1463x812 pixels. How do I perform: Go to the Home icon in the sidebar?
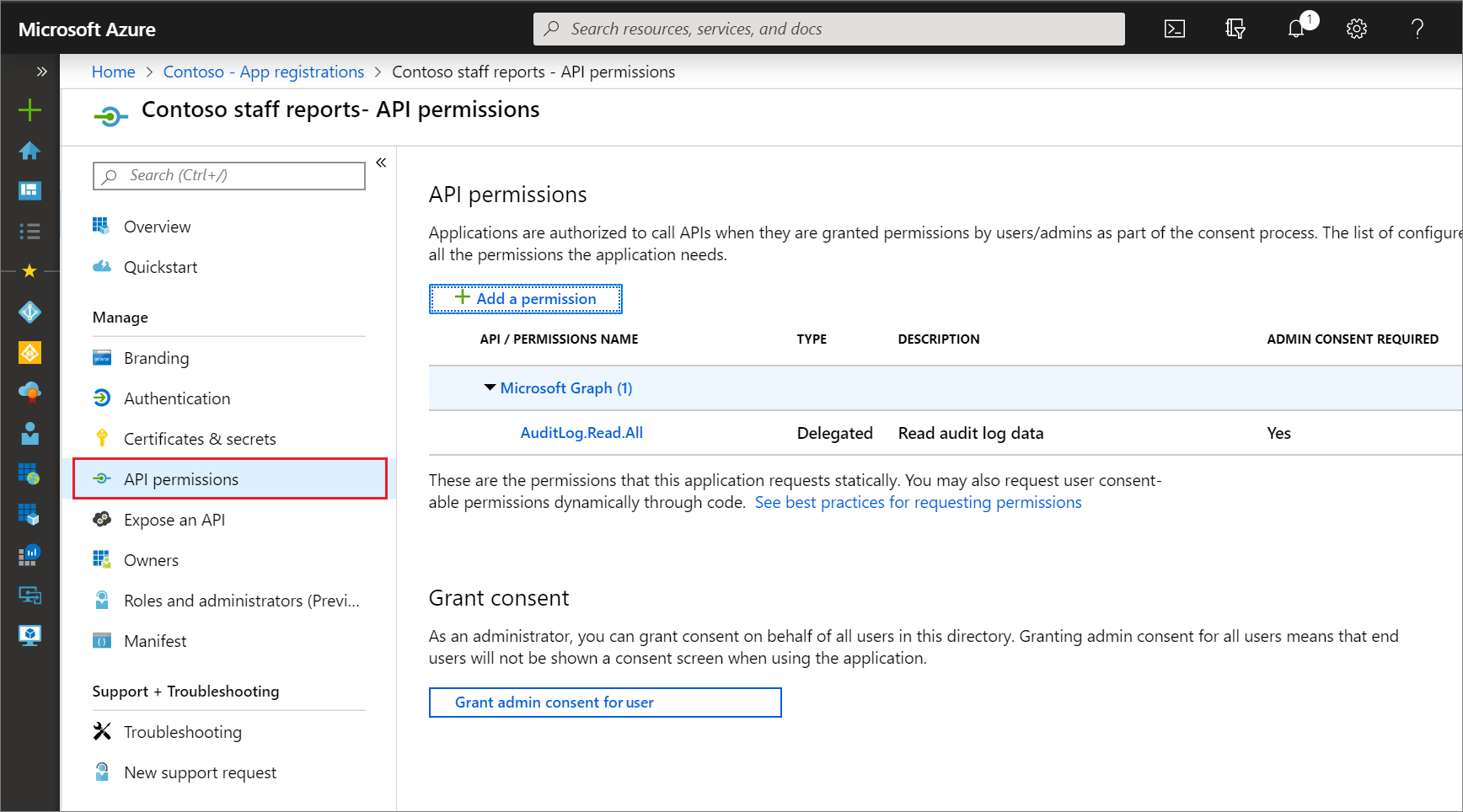click(x=29, y=151)
